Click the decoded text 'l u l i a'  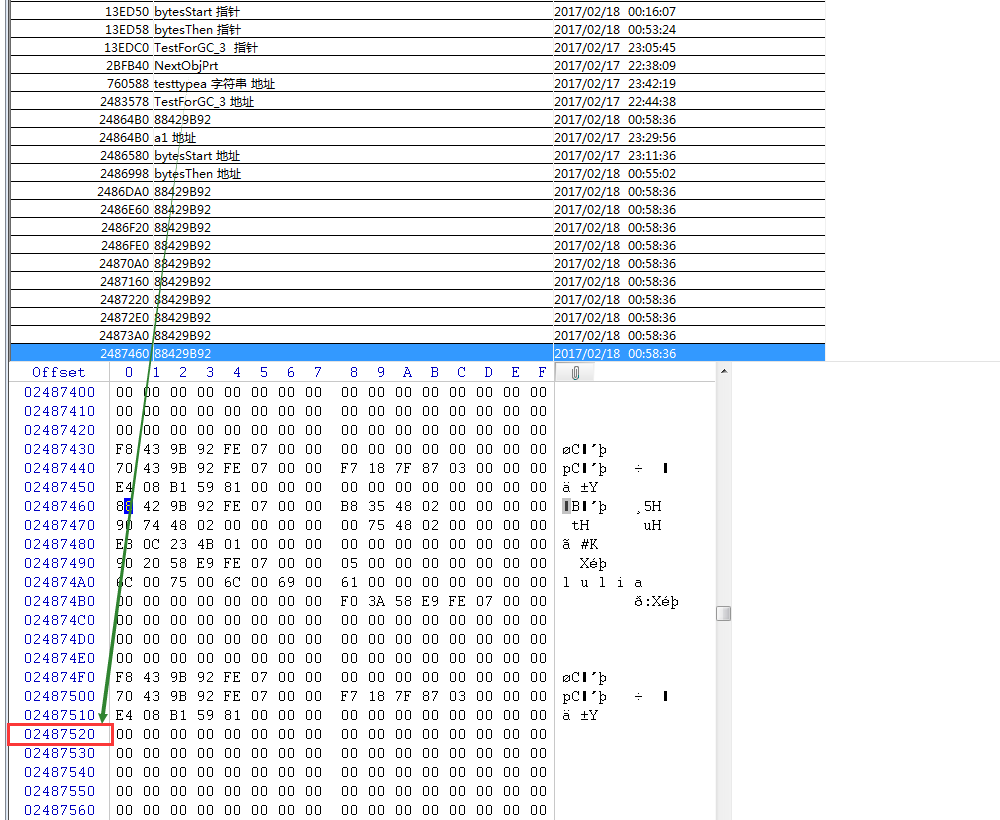(602, 582)
